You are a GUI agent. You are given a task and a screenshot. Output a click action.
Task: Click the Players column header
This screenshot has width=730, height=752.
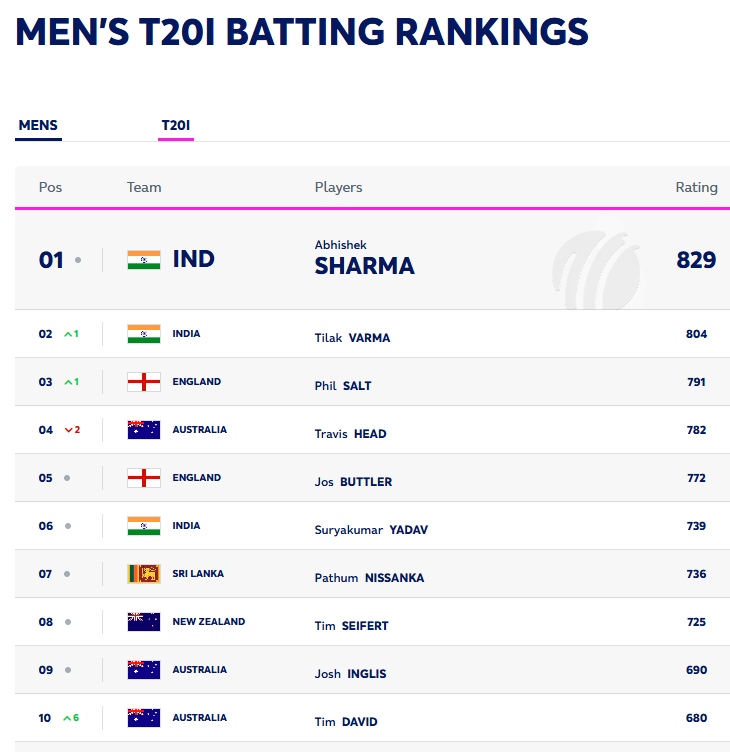click(x=338, y=187)
